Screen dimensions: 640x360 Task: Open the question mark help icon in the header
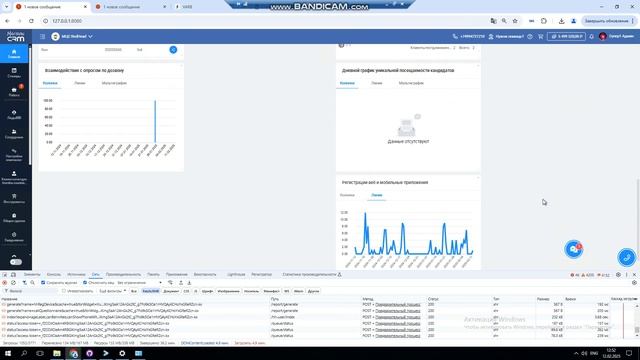pos(530,36)
